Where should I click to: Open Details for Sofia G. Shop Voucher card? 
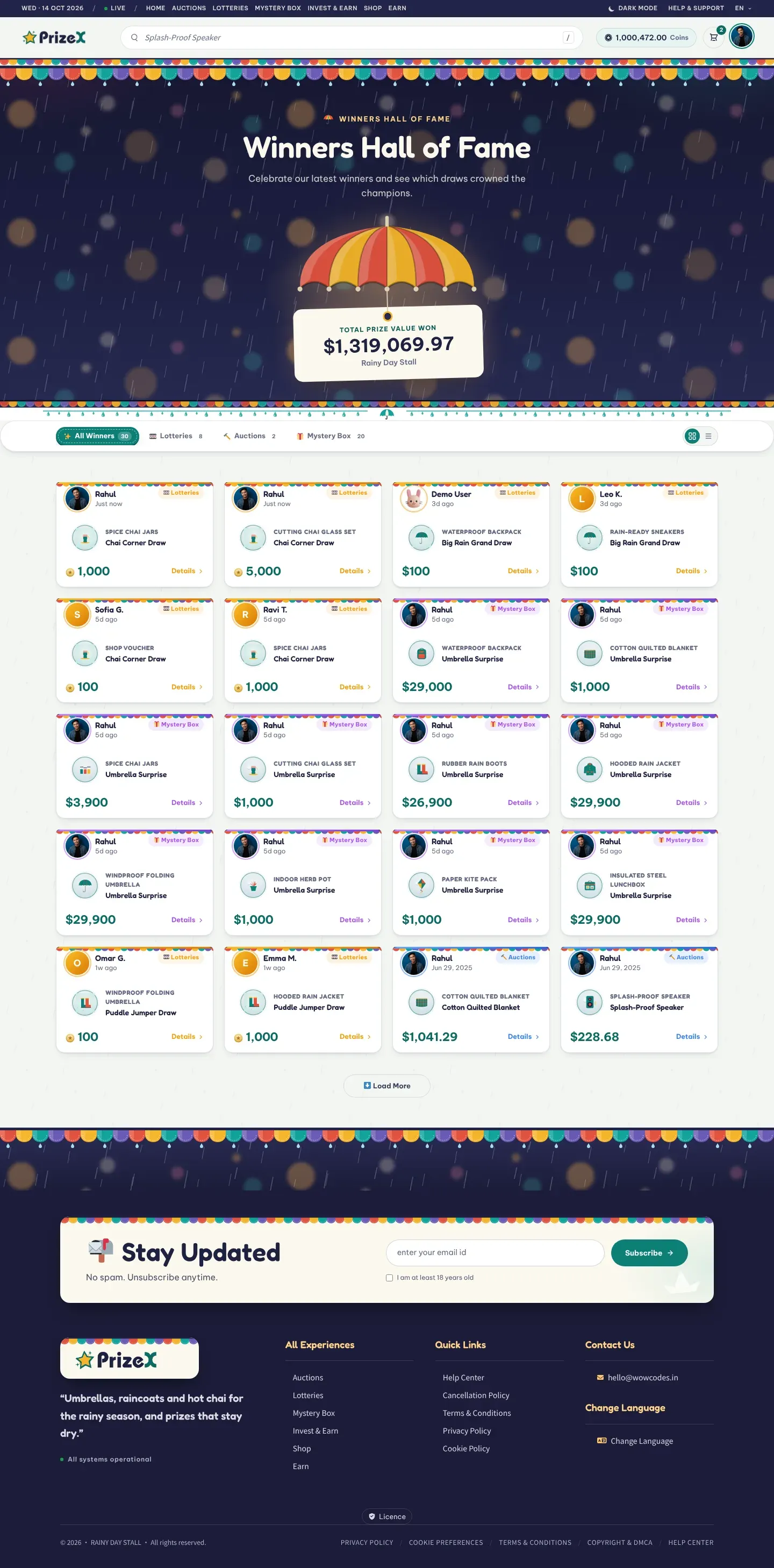tap(187, 687)
